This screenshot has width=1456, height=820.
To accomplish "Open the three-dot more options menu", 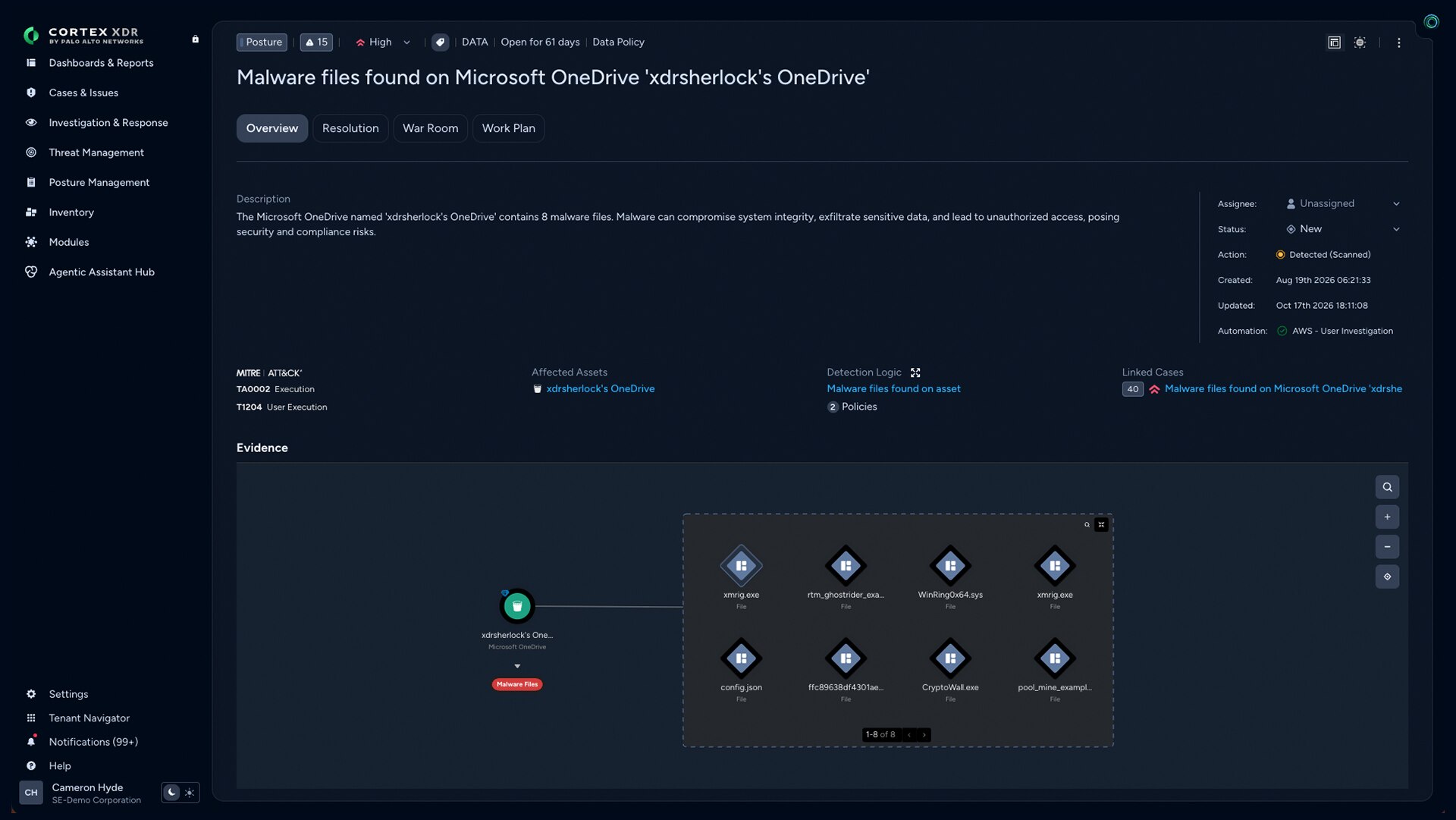I will 1399,42.
